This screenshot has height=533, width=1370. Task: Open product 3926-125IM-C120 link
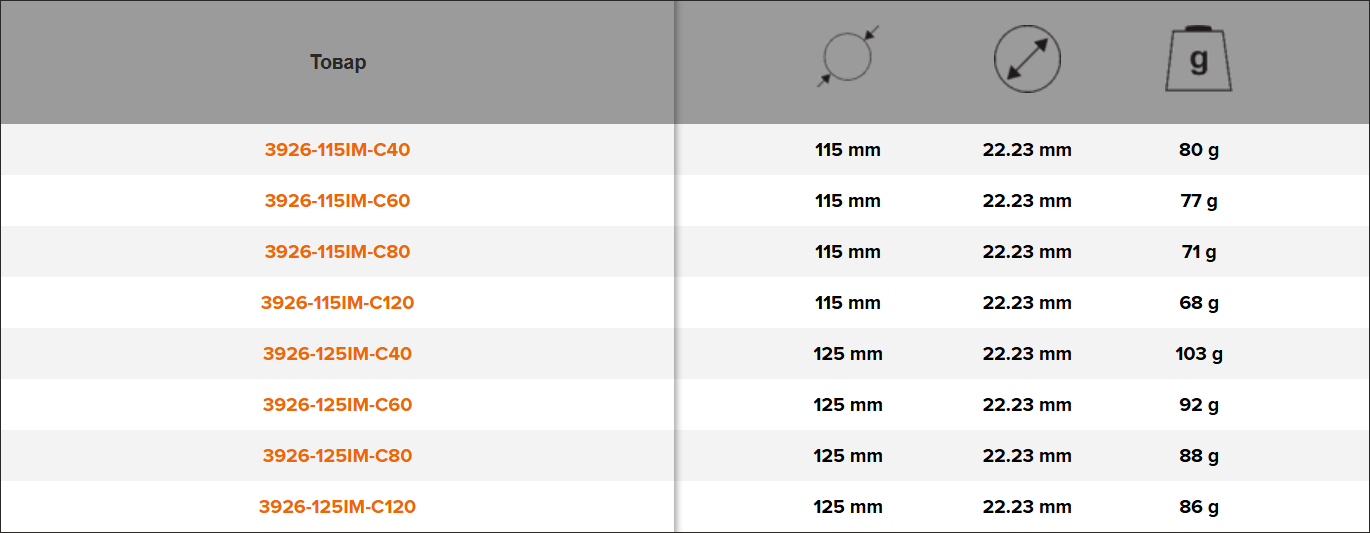point(338,507)
